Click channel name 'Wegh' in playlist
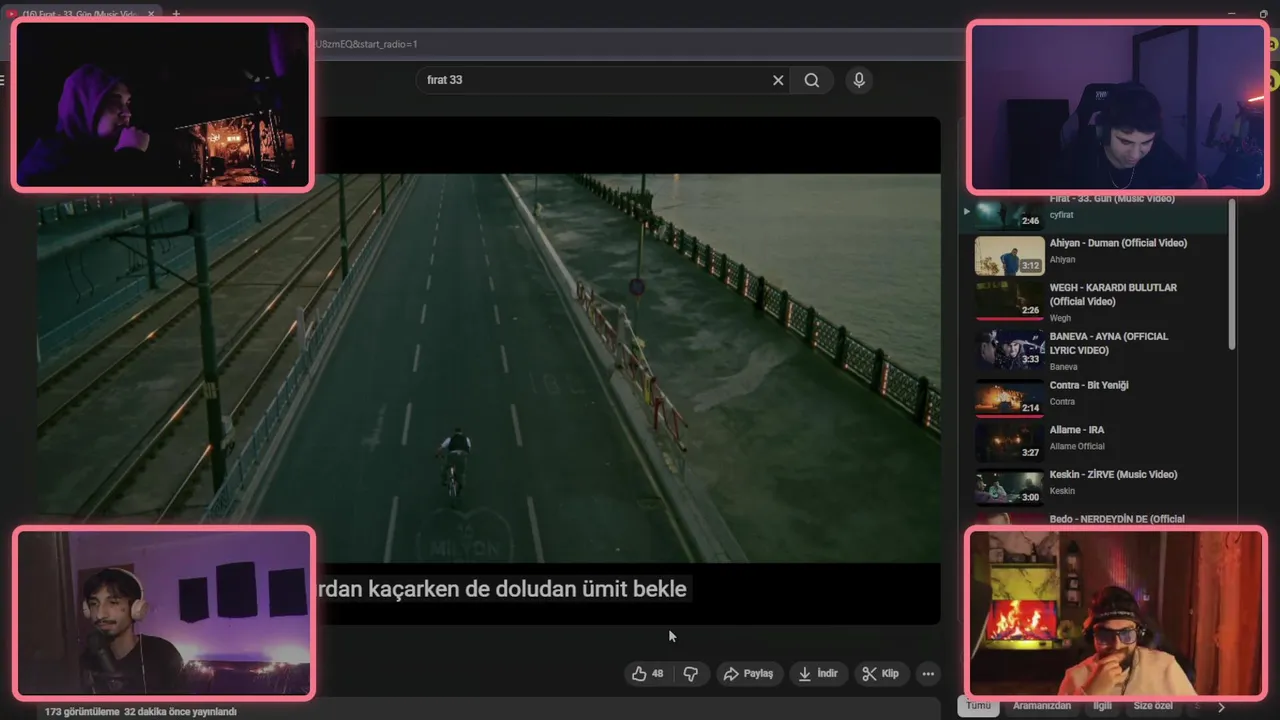The image size is (1280, 720). tap(1060, 318)
